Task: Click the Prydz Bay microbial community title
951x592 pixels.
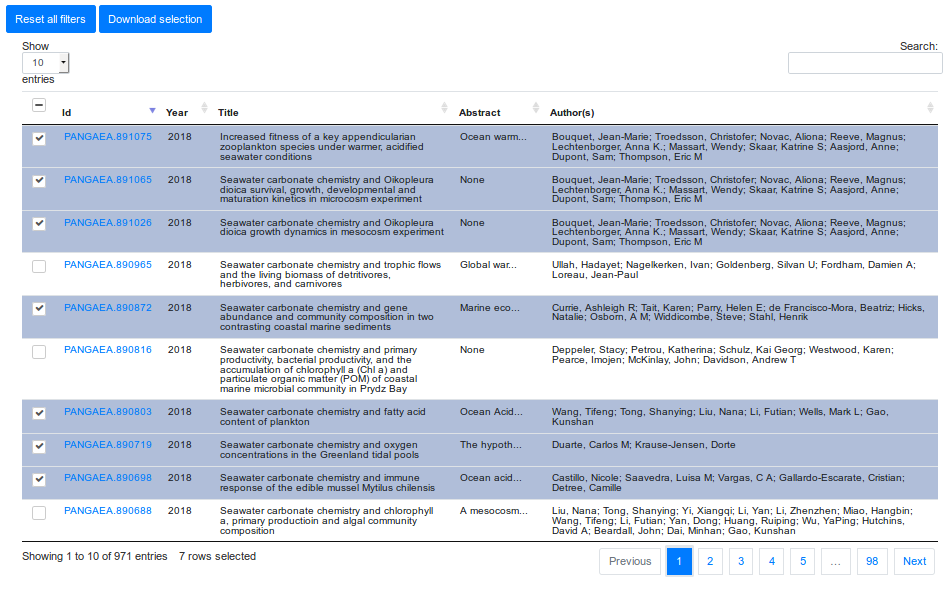Action: pos(319,369)
